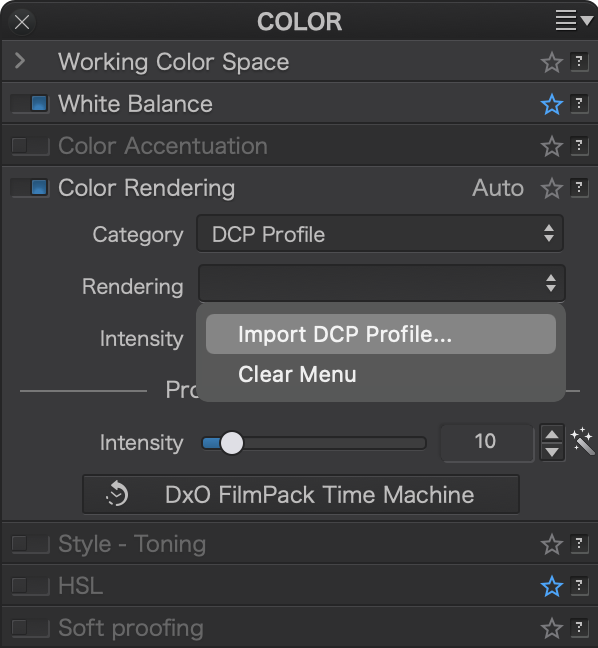The image size is (598, 648).
Task: Click the DxO FilmPack Time Machine button
Action: coord(301,494)
